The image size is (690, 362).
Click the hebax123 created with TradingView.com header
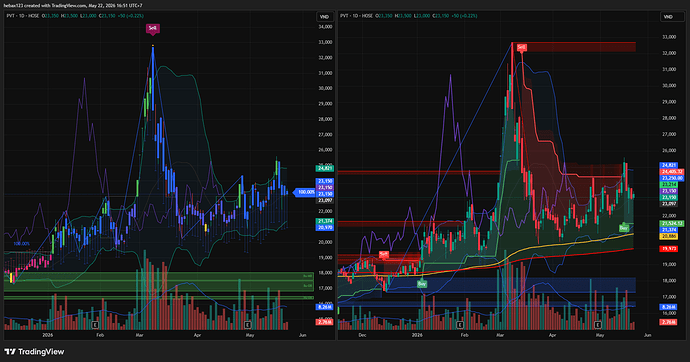point(73,6)
